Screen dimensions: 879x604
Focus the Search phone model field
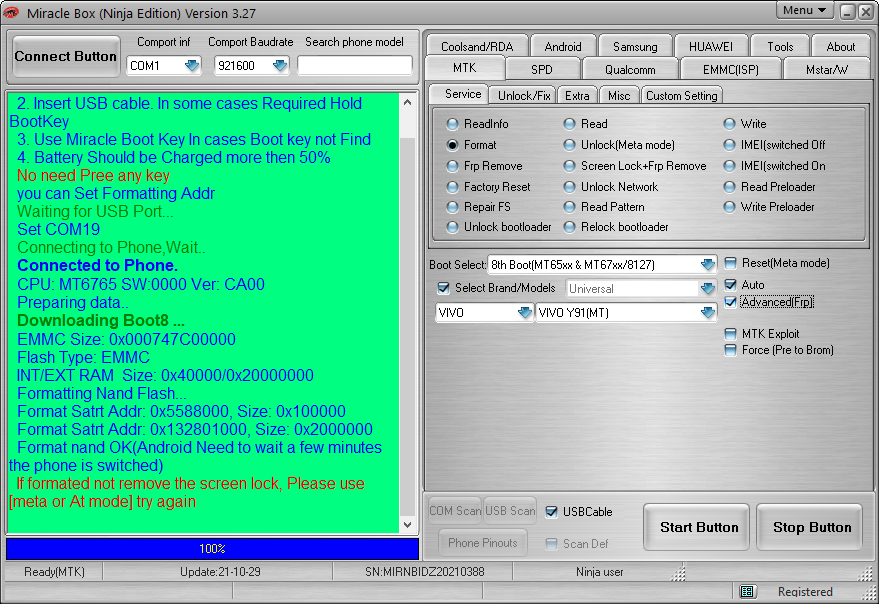pos(355,66)
